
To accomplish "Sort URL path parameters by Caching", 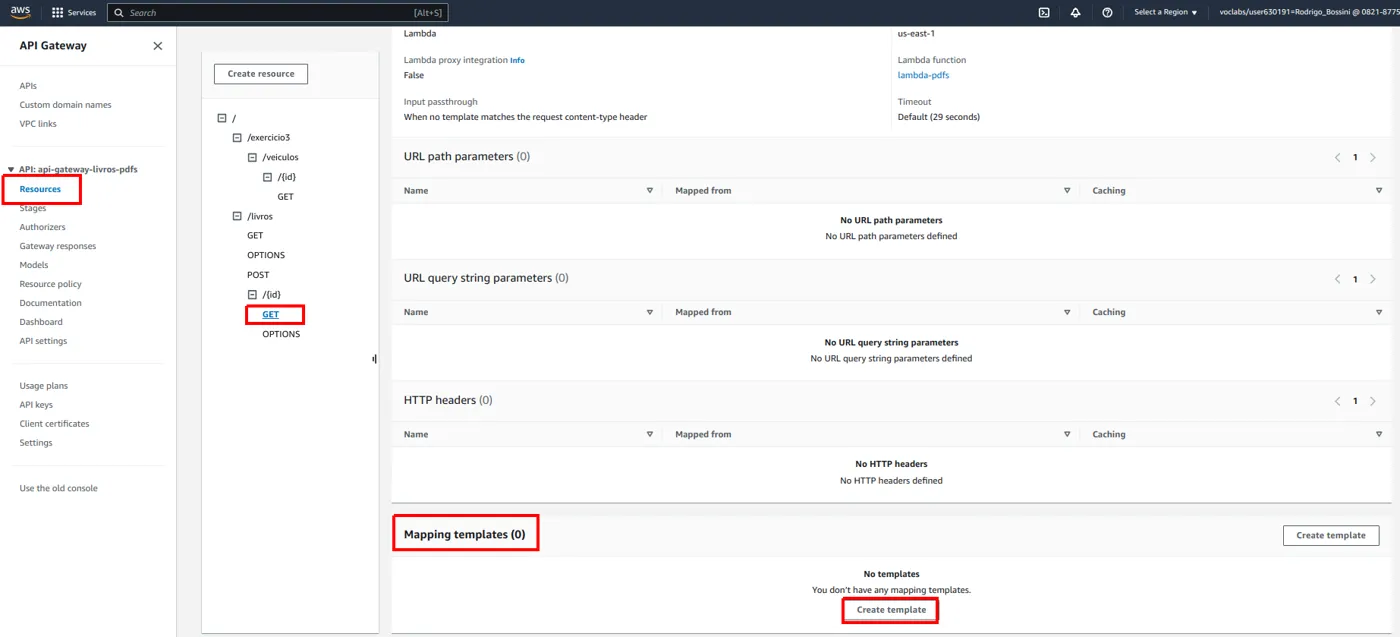I will click(x=1380, y=190).
